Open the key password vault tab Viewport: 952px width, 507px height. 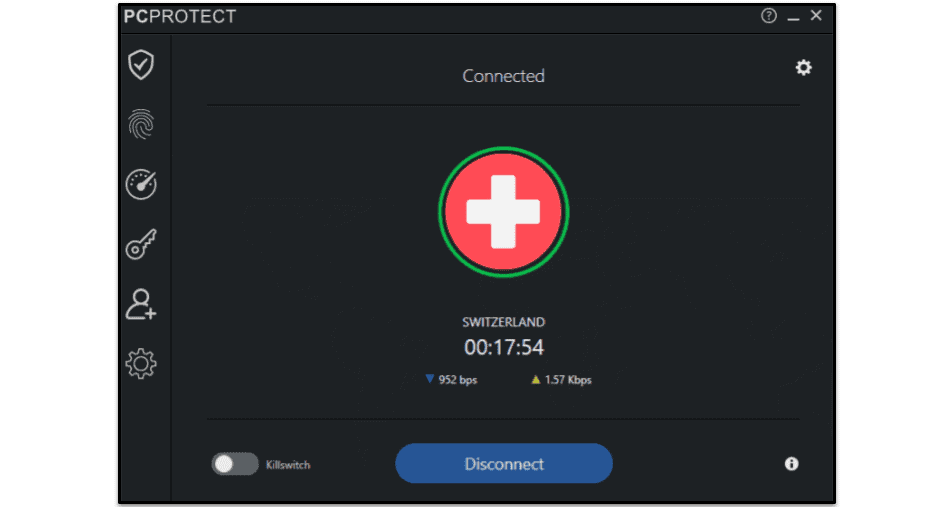click(141, 244)
